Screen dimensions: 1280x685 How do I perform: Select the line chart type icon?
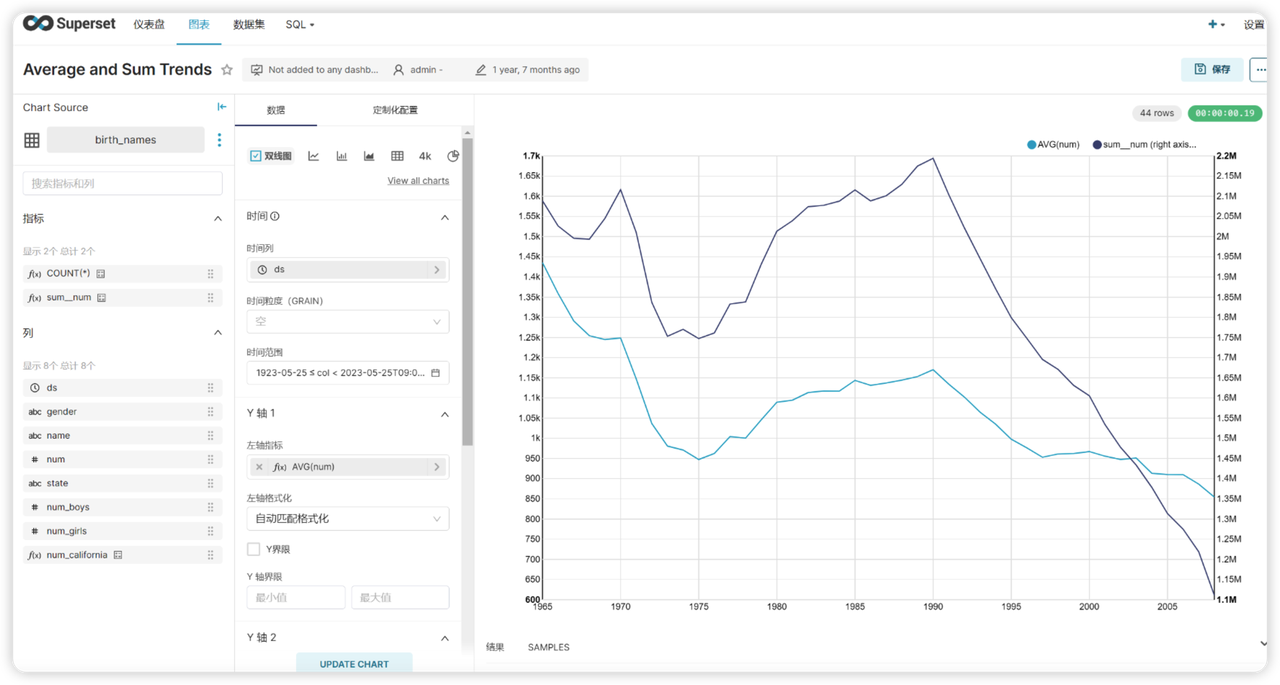click(313, 156)
